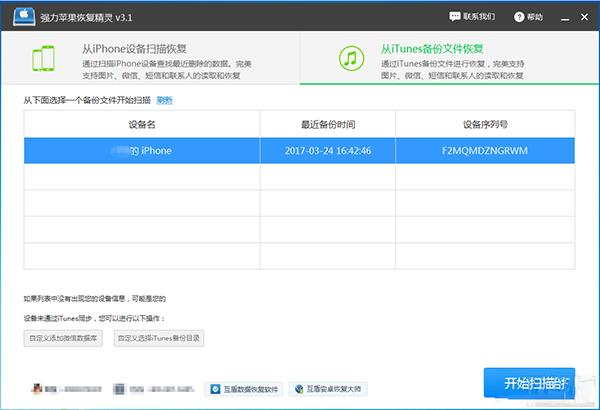Click the 互盾数据恢复软件 link
600x410 pixels.
[x=244, y=389]
